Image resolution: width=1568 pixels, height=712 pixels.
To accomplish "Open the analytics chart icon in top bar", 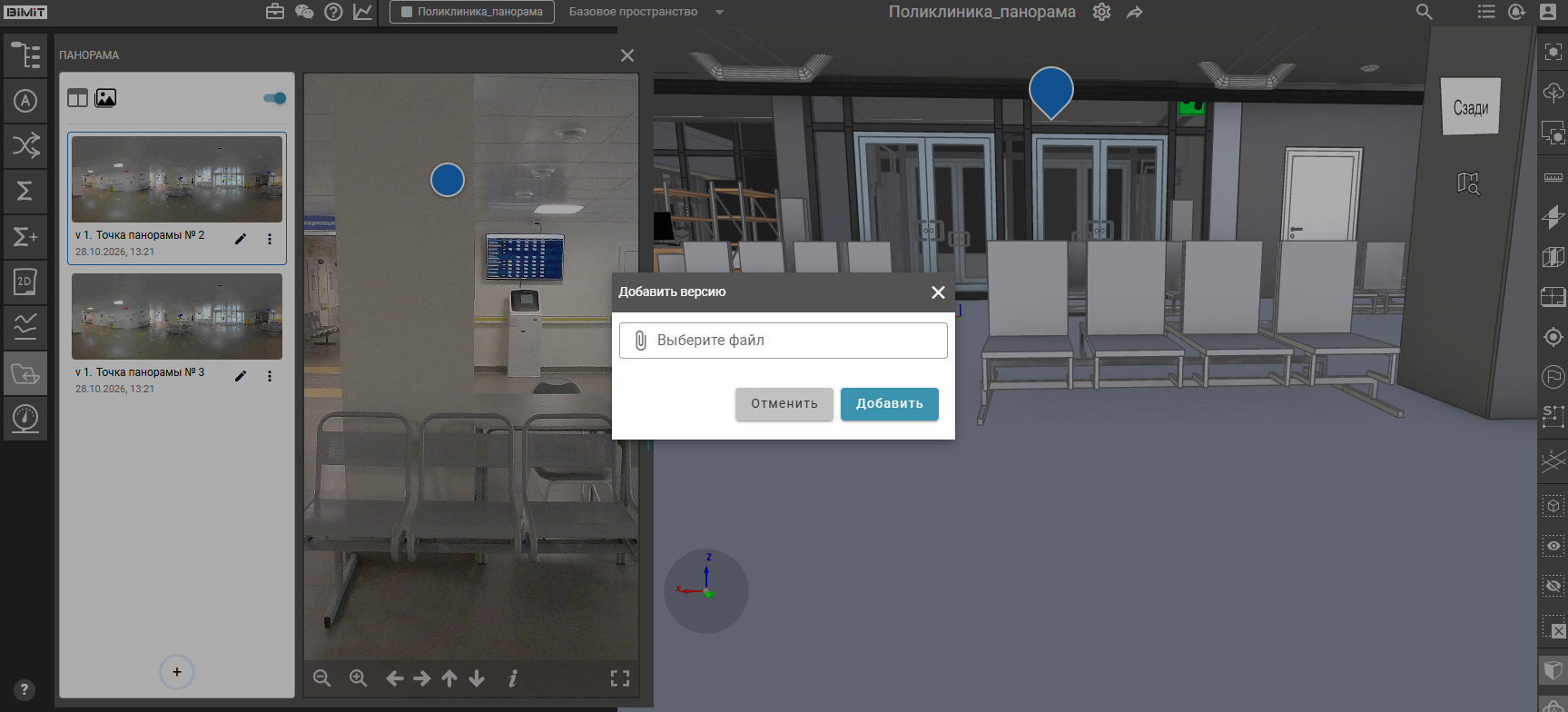I will 362,12.
